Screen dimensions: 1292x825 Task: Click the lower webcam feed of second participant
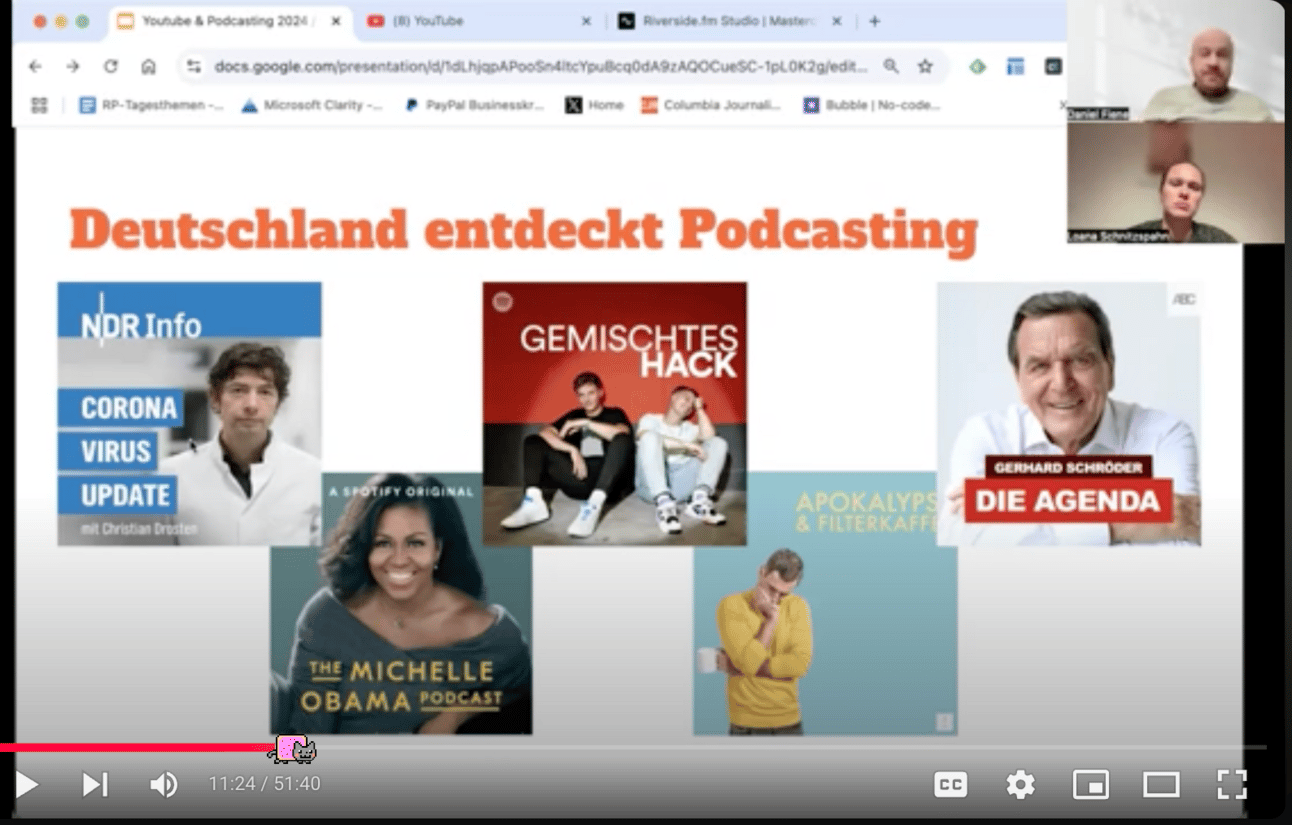pyautogui.click(x=1176, y=183)
